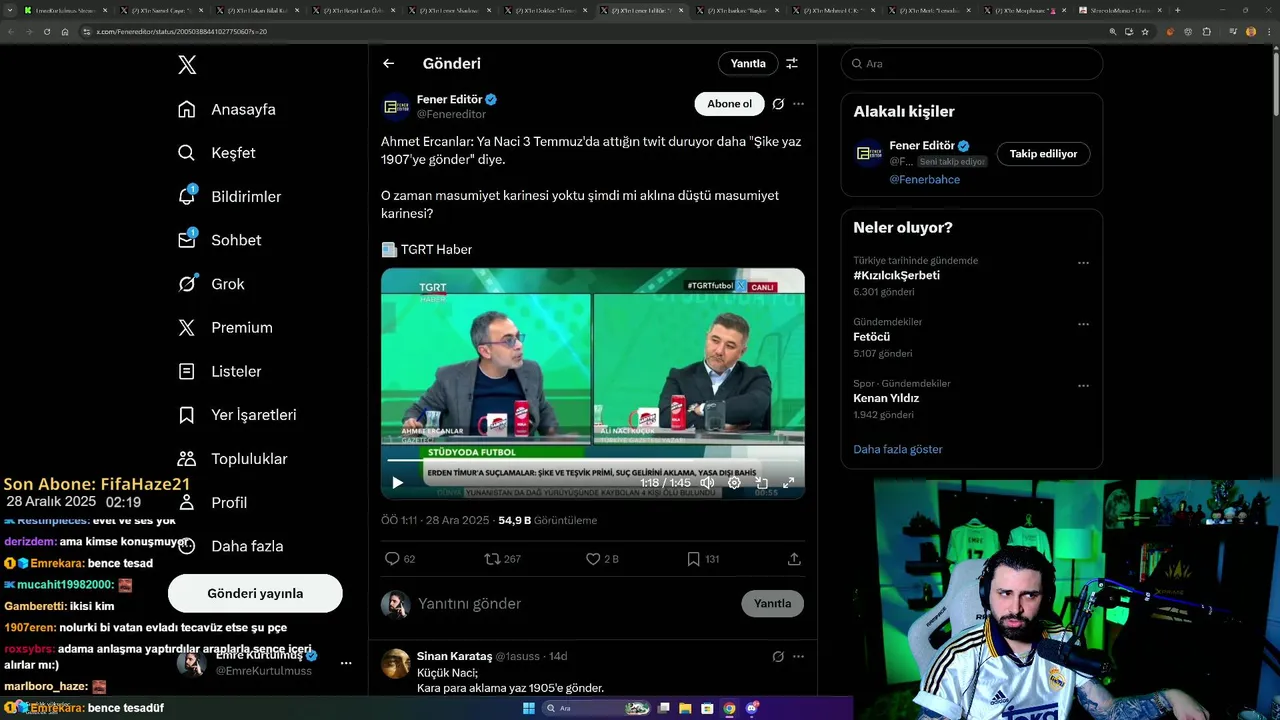
Task: Bookmark the post showing 131
Action: coord(703,559)
